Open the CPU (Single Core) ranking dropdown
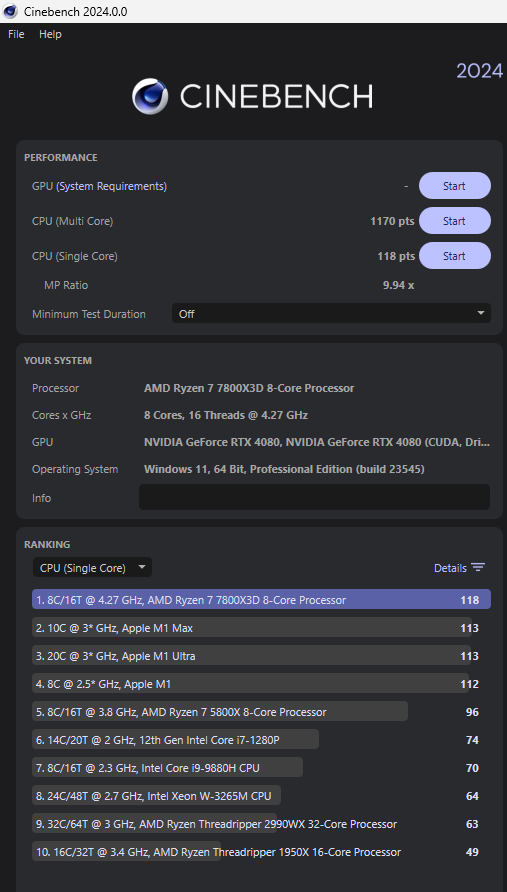This screenshot has width=507, height=892. 92,567
